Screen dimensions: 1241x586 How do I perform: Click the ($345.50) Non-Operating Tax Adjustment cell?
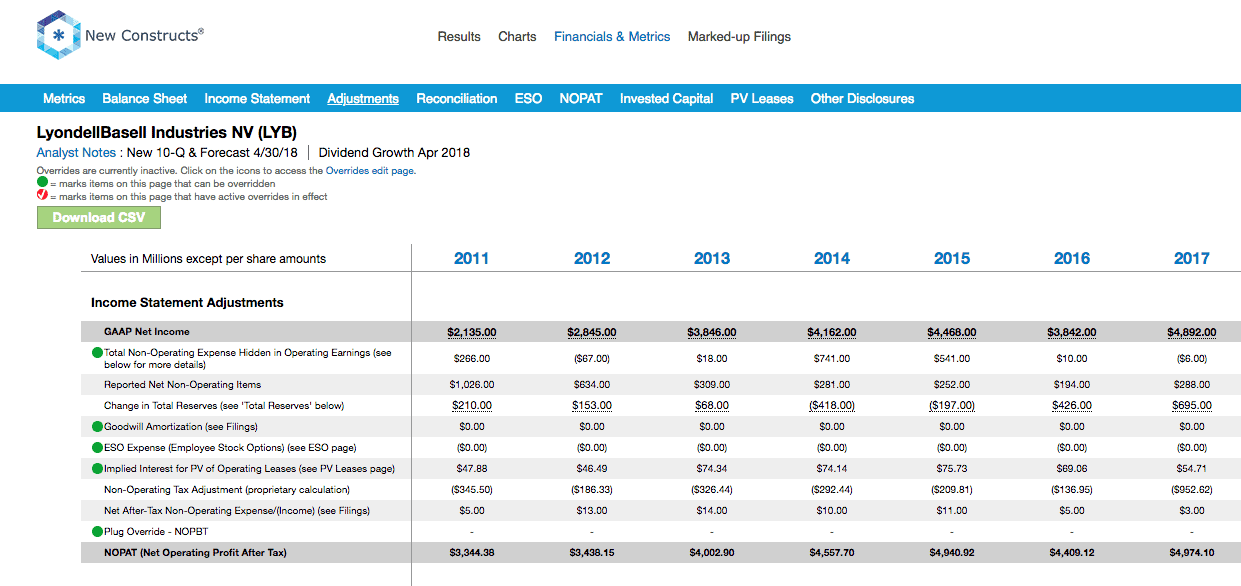pyautogui.click(x=472, y=490)
